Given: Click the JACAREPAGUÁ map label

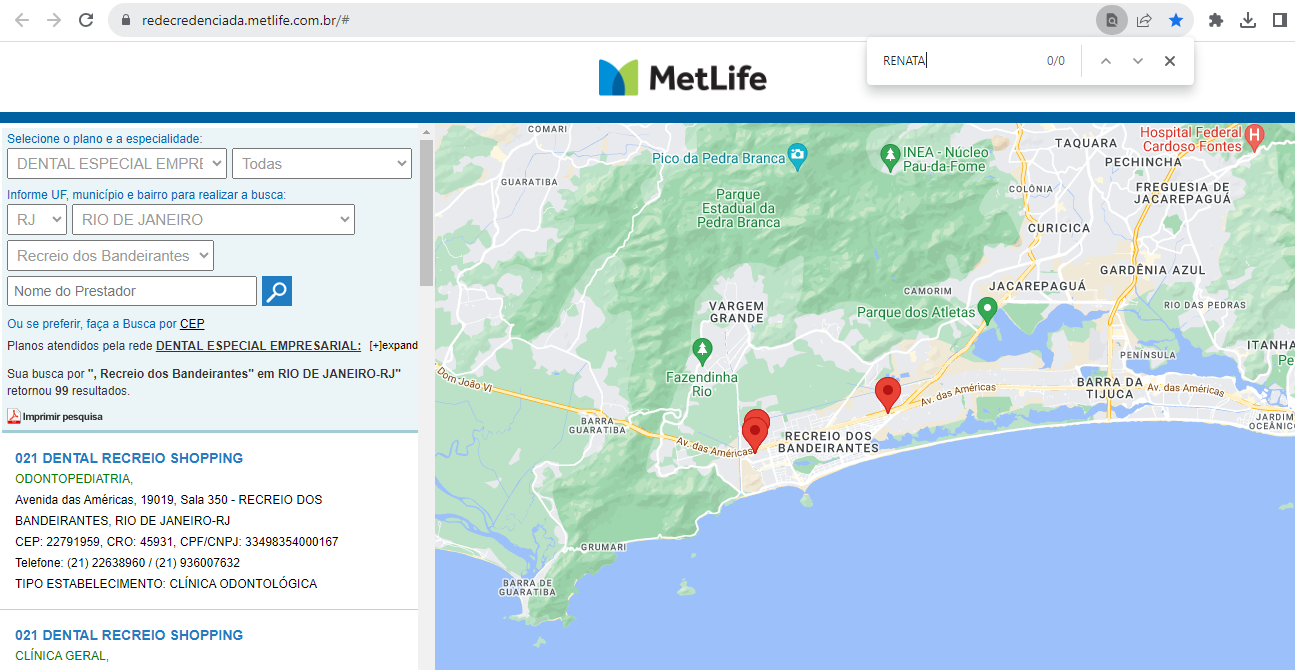Looking at the screenshot, I should [1035, 286].
